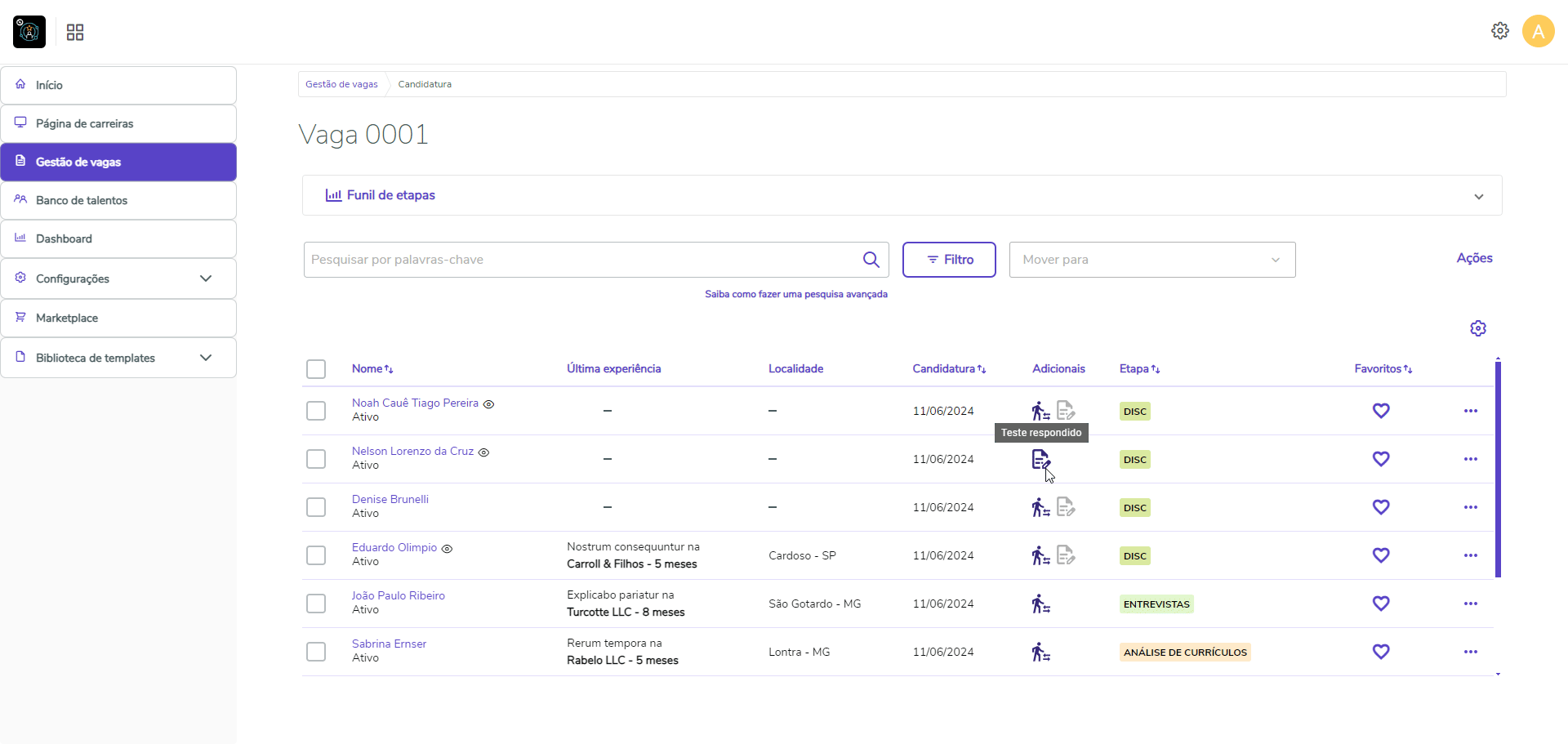Open the Mover para dropdown
Viewport: 1568px width, 744px height.
pyautogui.click(x=1151, y=260)
